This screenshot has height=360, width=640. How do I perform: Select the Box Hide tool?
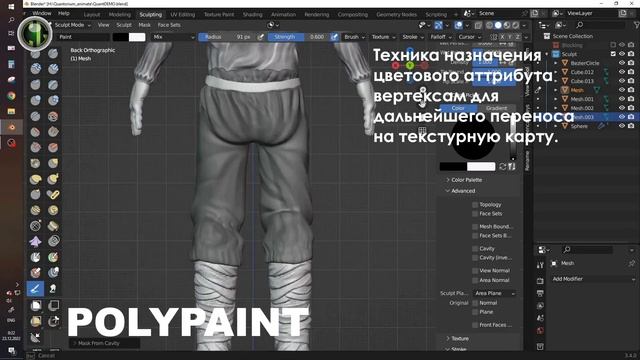(x=53, y=305)
